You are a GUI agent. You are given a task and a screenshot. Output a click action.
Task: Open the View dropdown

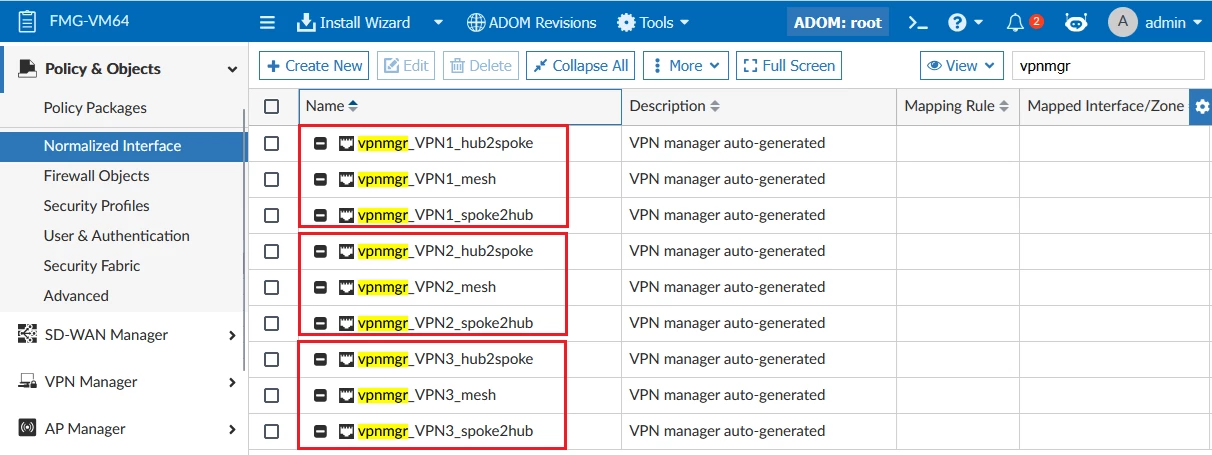[961, 66]
